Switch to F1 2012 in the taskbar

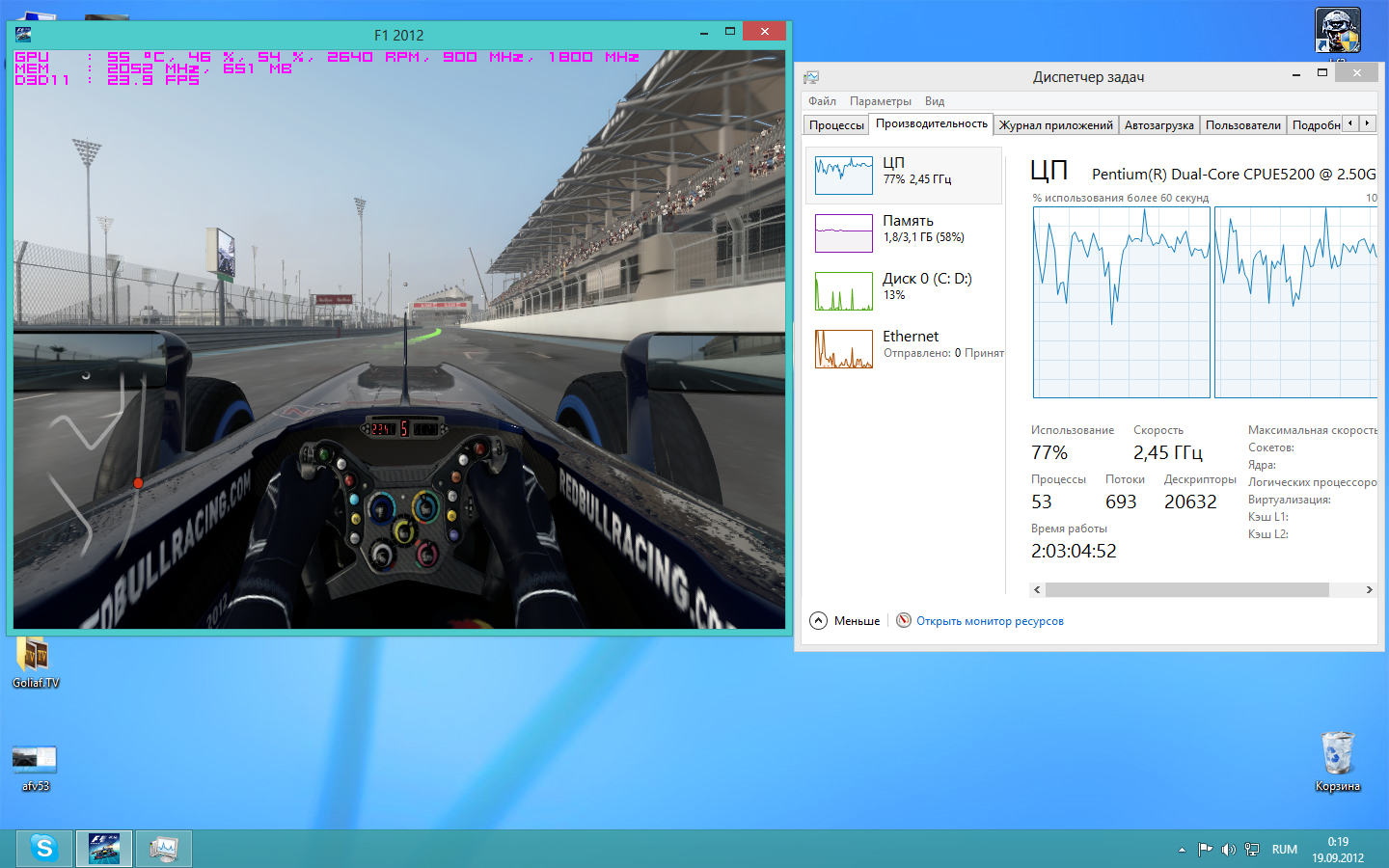tap(104, 849)
